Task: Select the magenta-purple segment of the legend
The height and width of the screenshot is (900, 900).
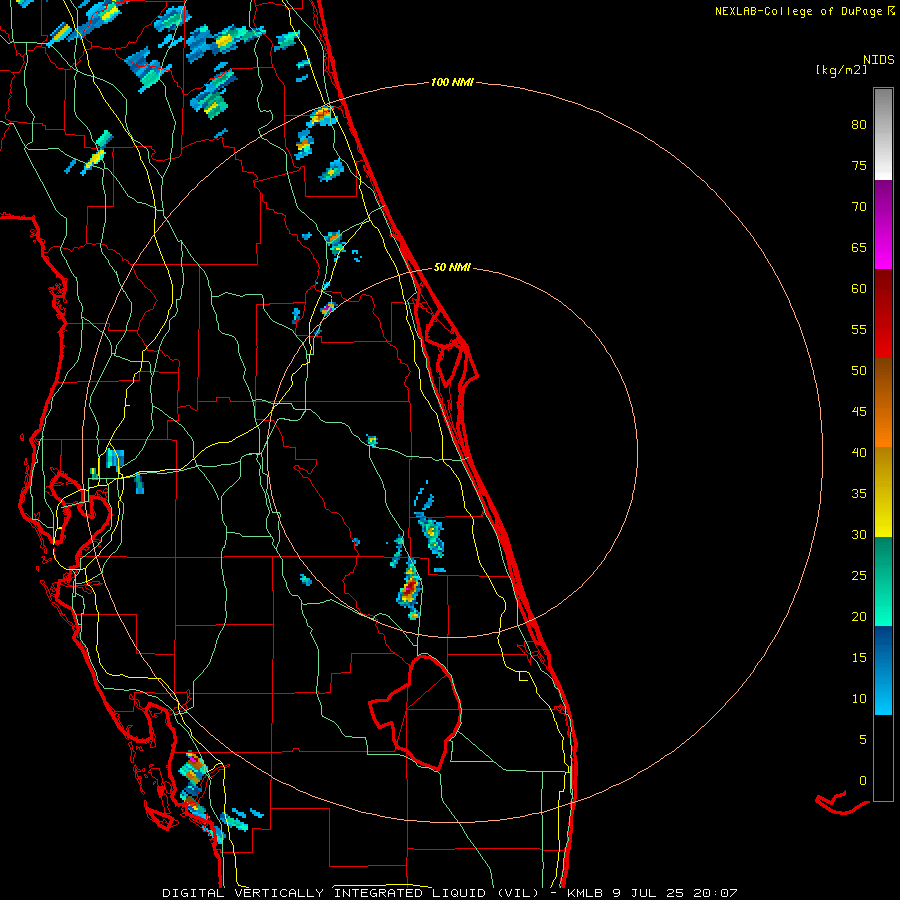Action: pos(883,224)
